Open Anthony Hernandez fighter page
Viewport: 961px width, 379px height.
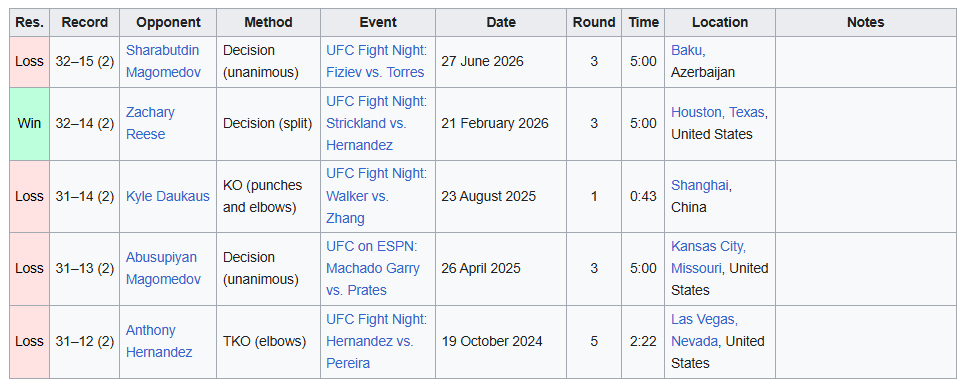click(x=159, y=341)
